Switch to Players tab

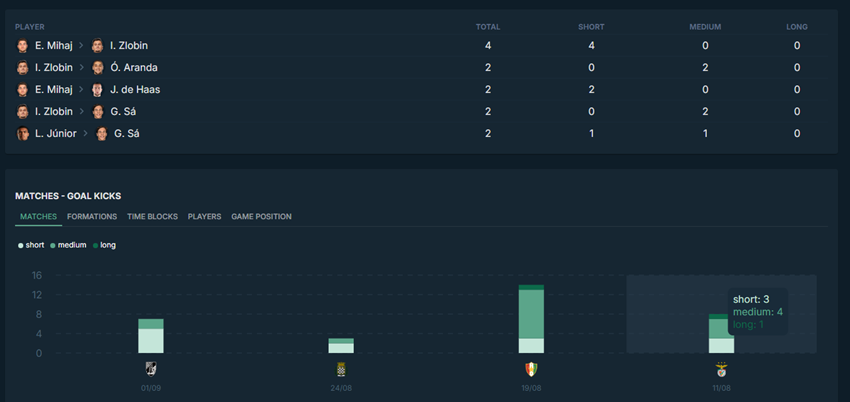[x=204, y=216]
